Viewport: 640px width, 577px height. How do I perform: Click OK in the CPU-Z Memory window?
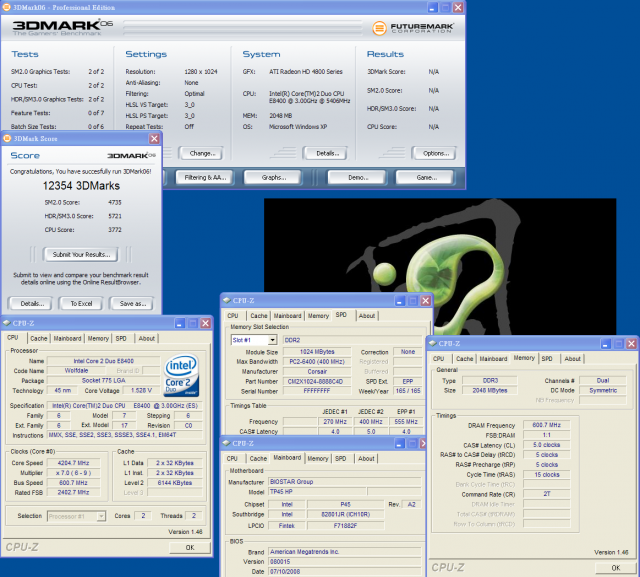click(616, 568)
